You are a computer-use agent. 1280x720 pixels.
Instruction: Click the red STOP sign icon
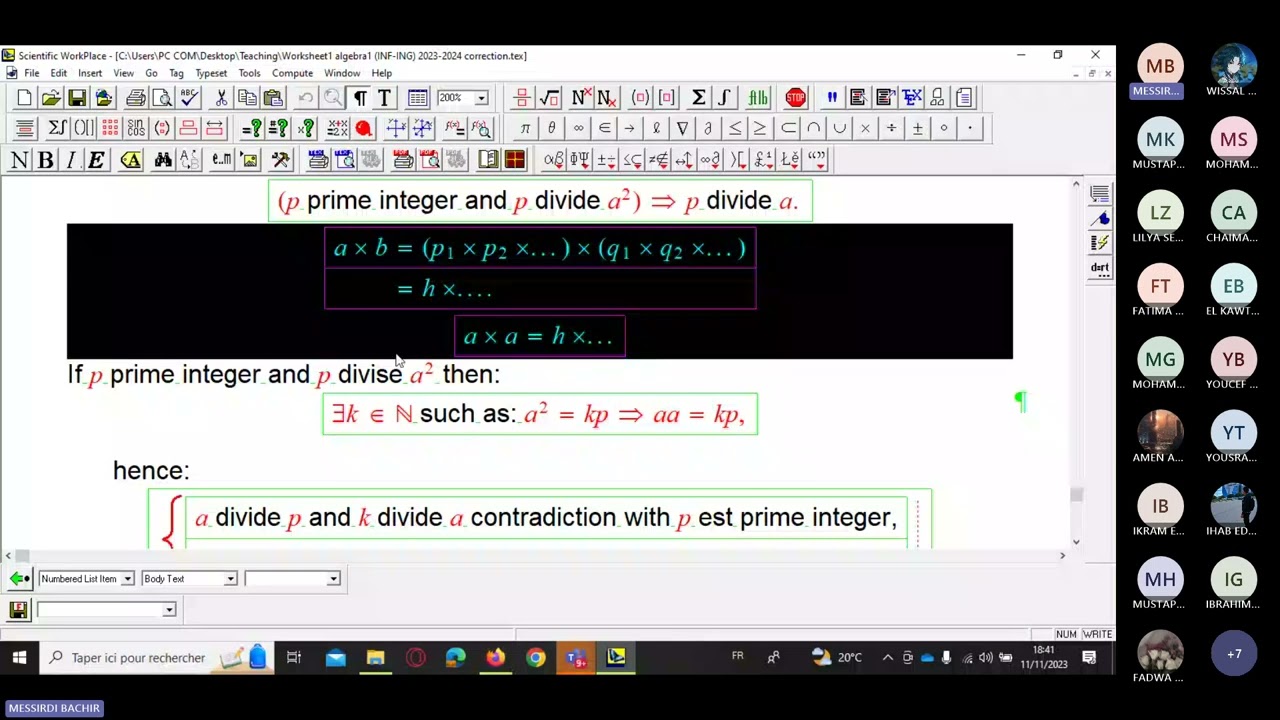point(795,98)
